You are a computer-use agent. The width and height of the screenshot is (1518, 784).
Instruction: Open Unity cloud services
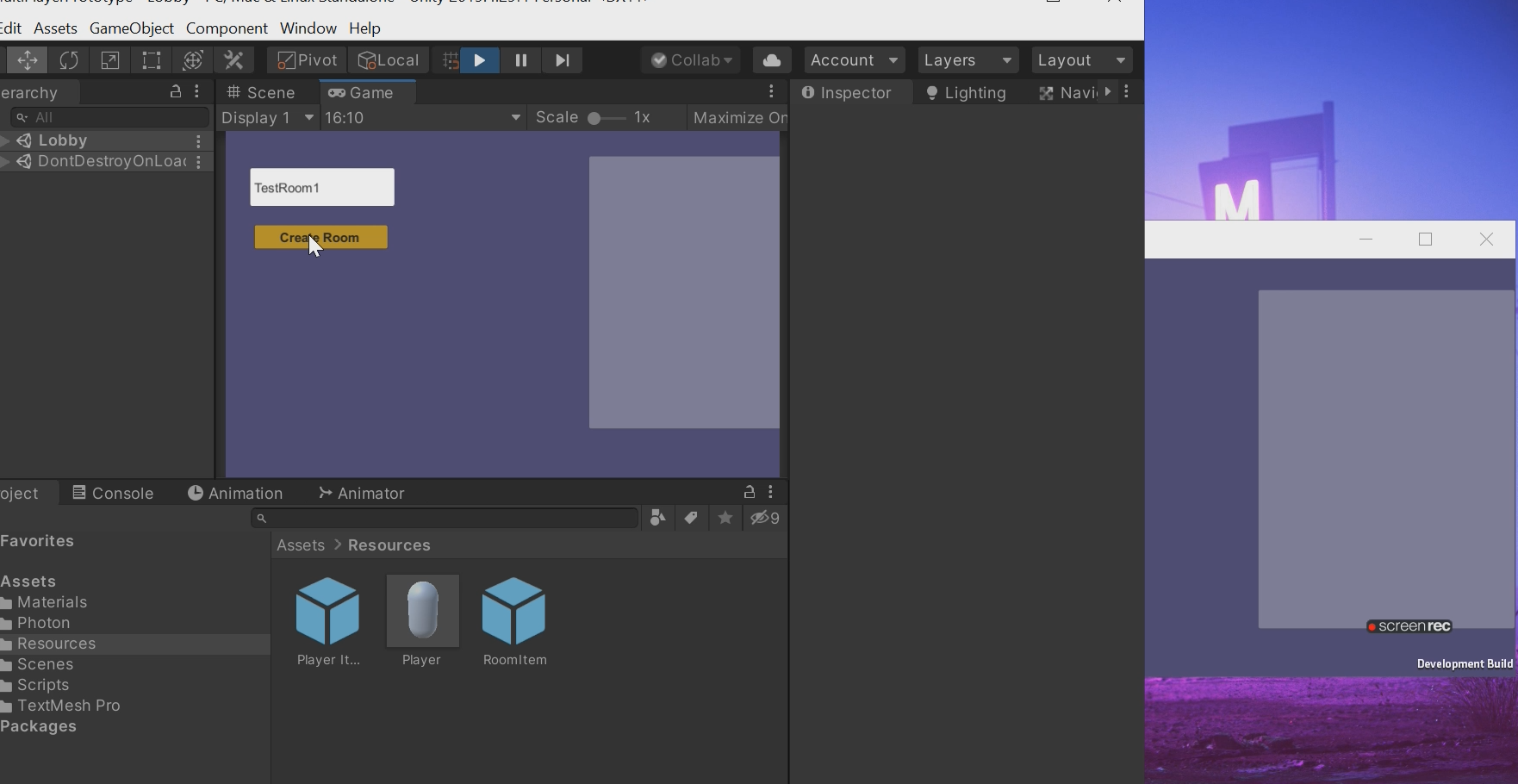[x=772, y=60]
